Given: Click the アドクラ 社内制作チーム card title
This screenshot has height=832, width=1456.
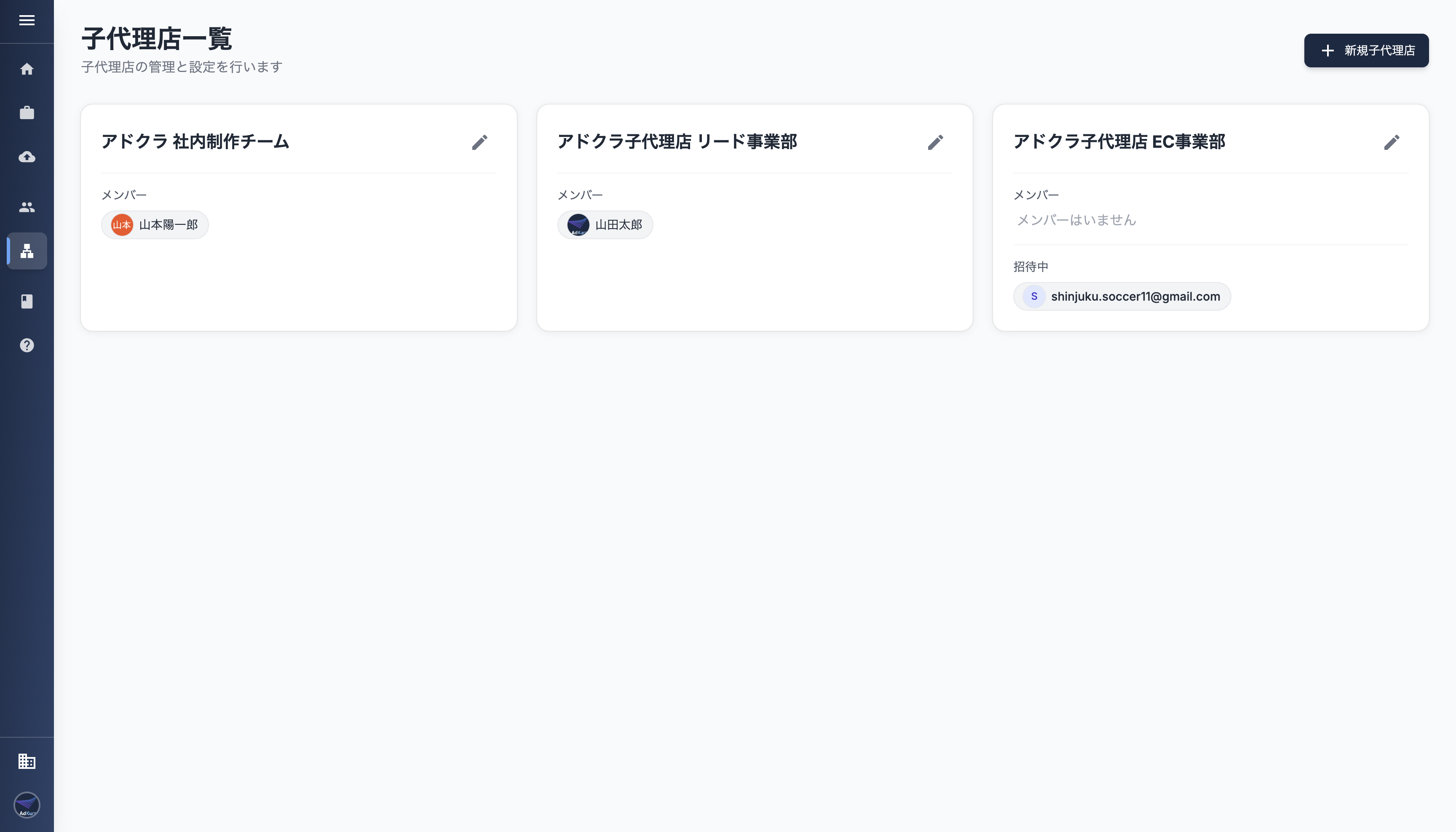Looking at the screenshot, I should tap(195, 142).
